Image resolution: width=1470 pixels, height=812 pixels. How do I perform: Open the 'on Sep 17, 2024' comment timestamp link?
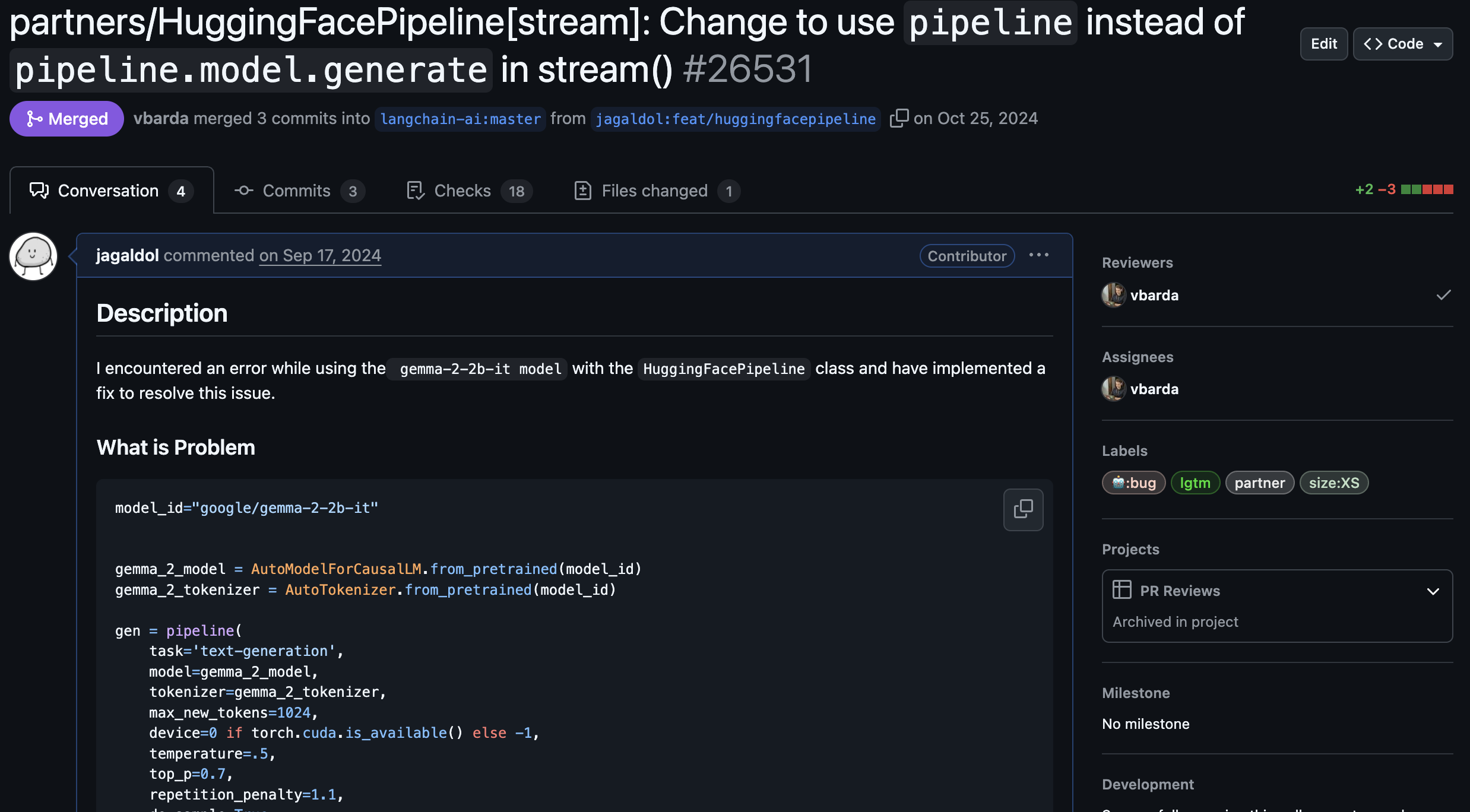point(320,256)
